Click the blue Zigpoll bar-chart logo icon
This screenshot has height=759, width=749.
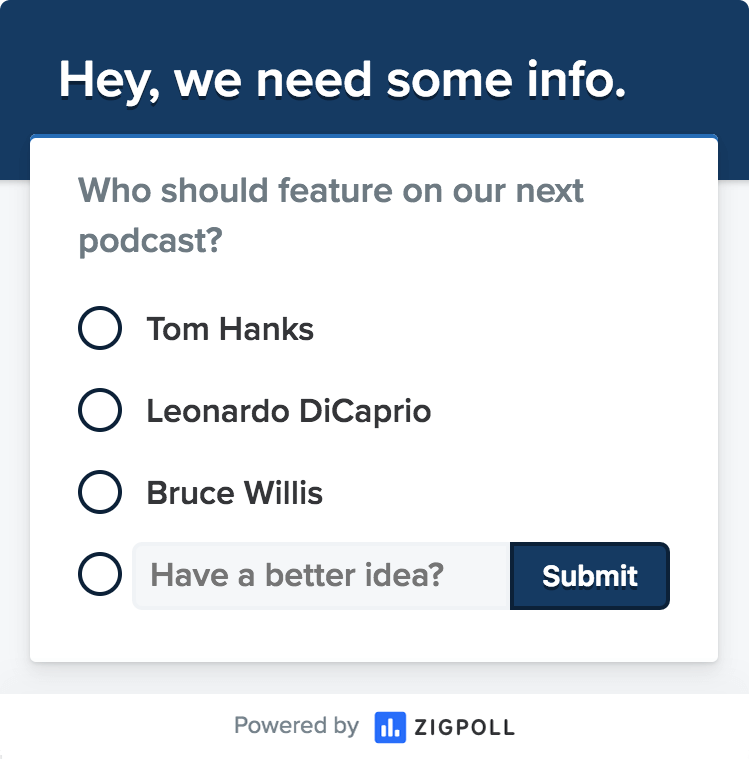(x=390, y=727)
